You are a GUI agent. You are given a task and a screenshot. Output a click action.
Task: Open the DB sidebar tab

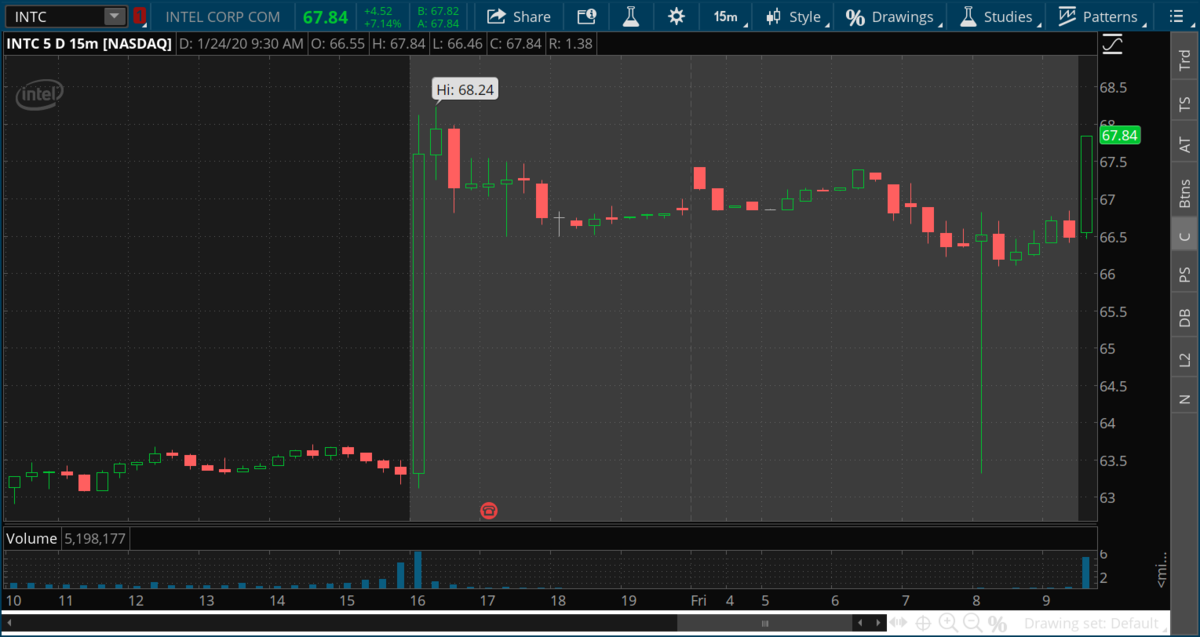pos(1185,318)
